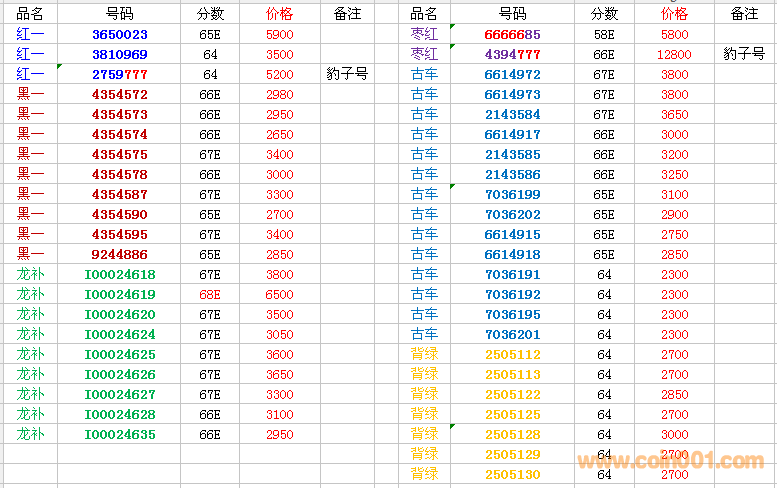Screen dimensions: 777x488
Task: Select the number cell 2759777
Action: (x=119, y=74)
